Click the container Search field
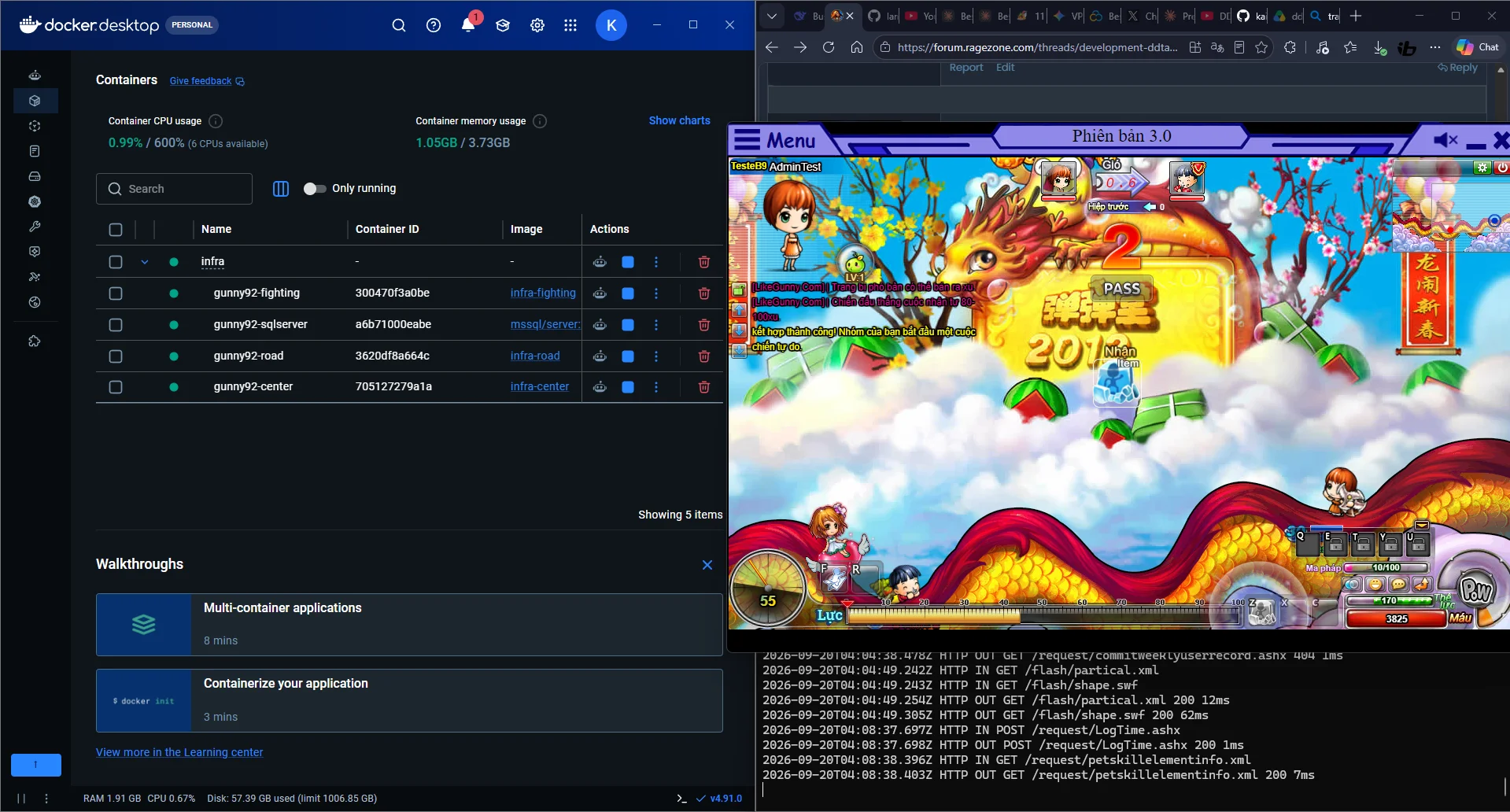 coord(174,189)
